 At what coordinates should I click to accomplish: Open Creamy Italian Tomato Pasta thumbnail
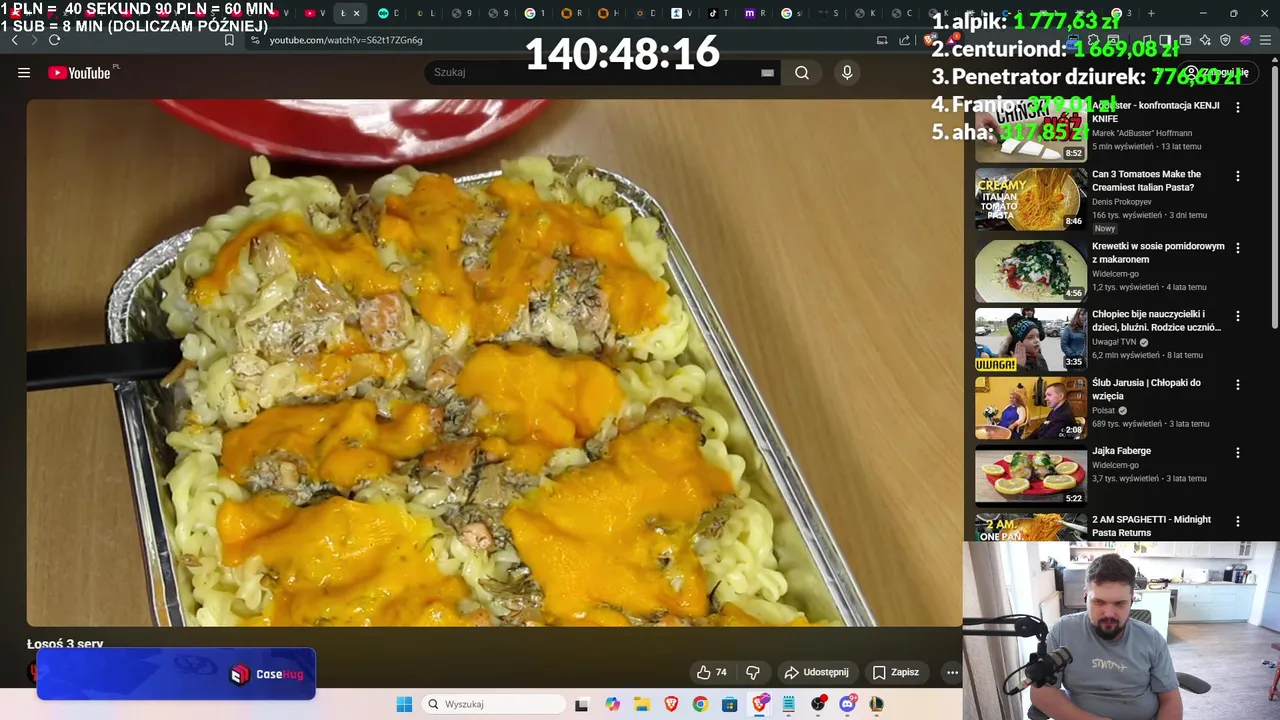pyautogui.click(x=1031, y=199)
